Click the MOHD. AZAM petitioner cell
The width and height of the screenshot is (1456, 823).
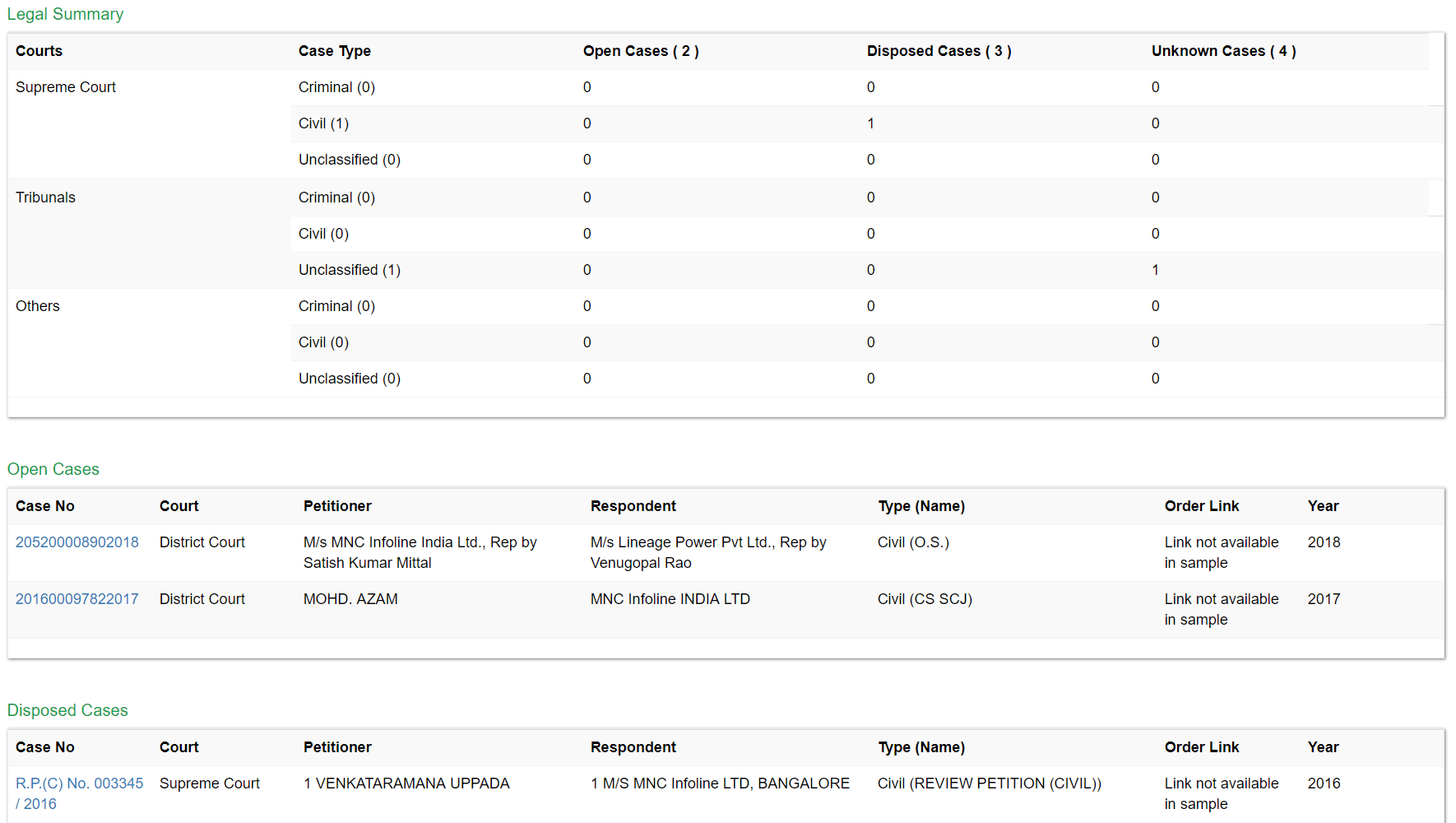[350, 599]
